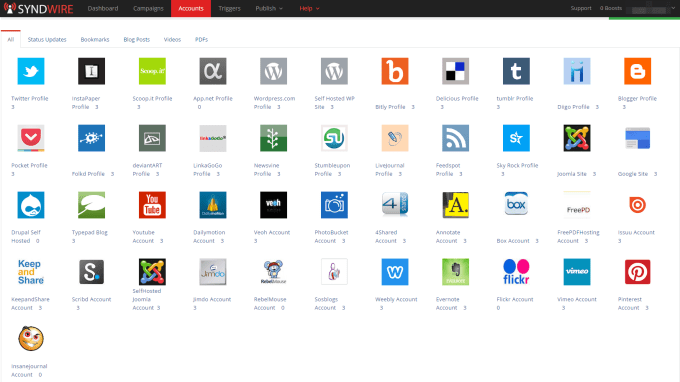Open the Sosblogs Account icon

[x=334, y=272]
